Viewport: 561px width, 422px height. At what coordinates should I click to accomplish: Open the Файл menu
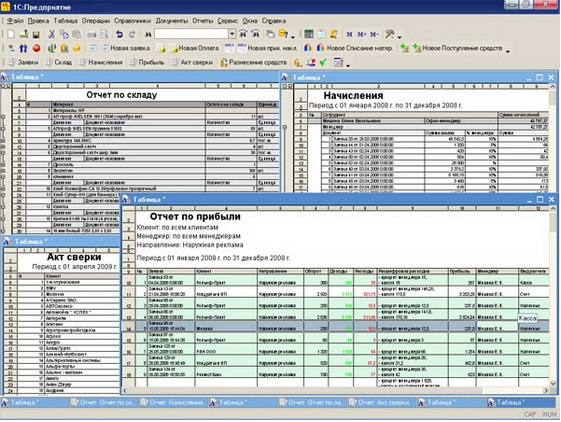click(15, 21)
